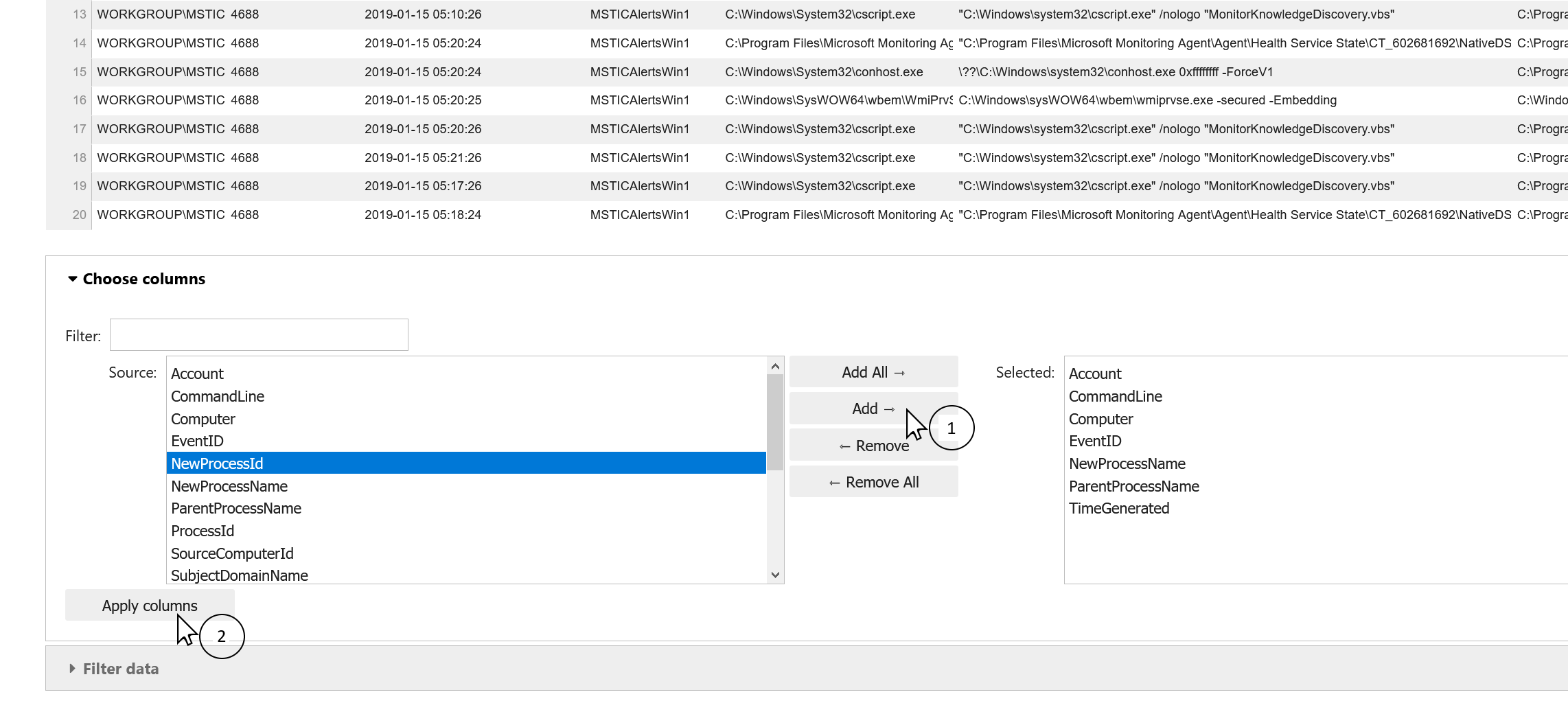Click the conhost.exe process name cell
The width and height of the screenshot is (1568, 701).
pyautogui.click(x=824, y=72)
